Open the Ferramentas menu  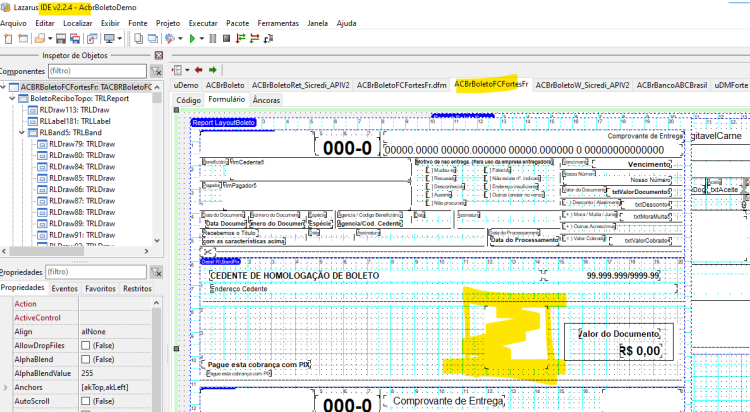pos(278,23)
